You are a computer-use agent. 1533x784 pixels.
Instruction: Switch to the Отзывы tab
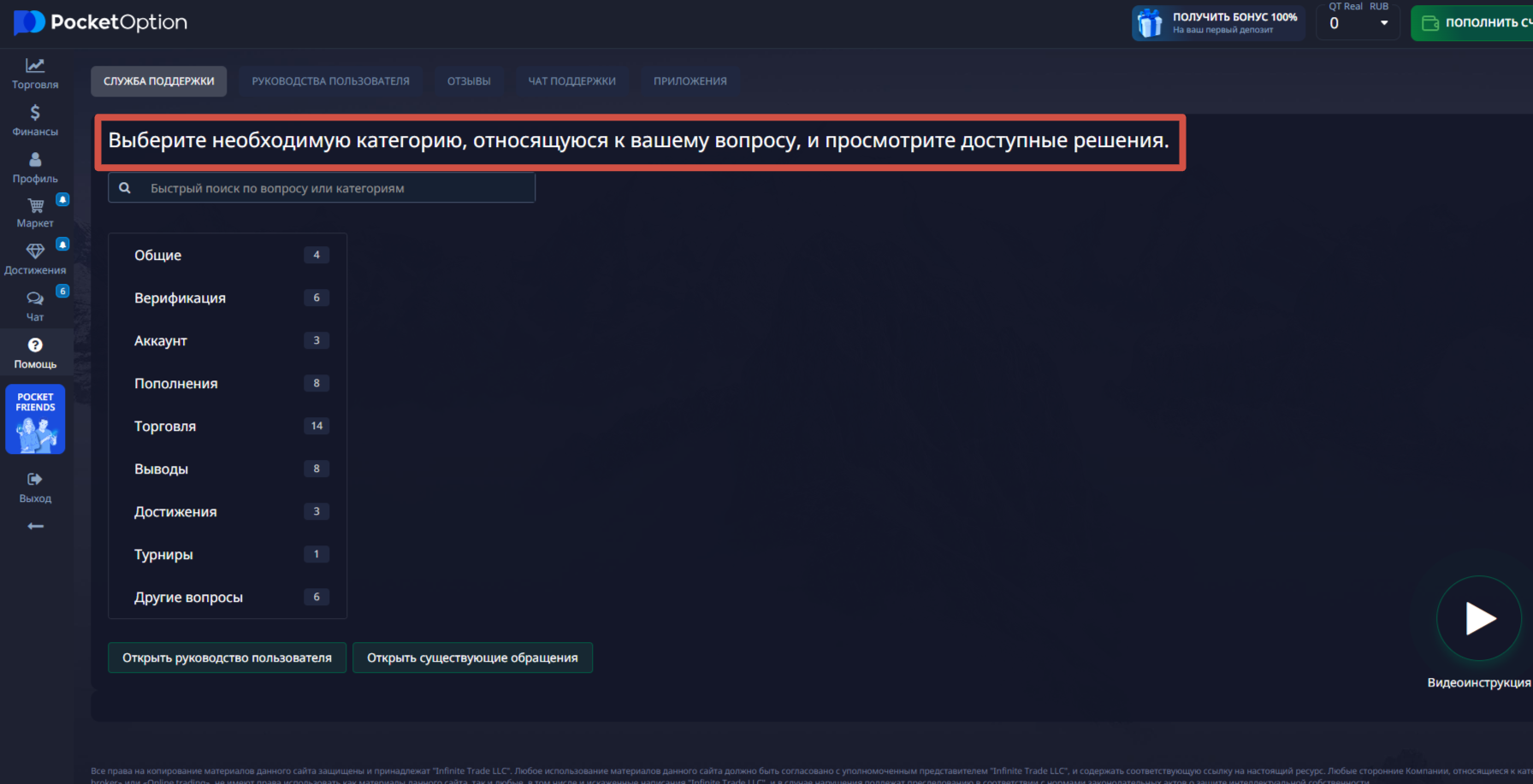point(469,80)
